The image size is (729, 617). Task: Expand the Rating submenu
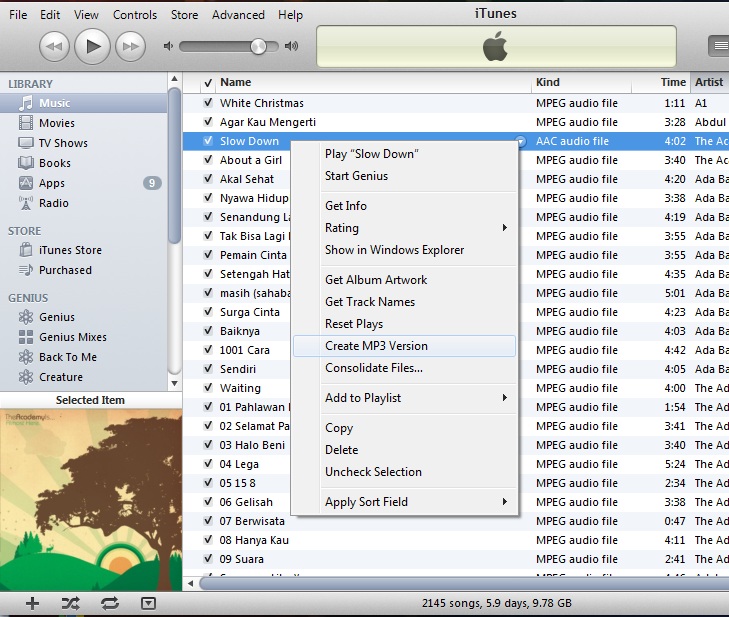(x=405, y=228)
